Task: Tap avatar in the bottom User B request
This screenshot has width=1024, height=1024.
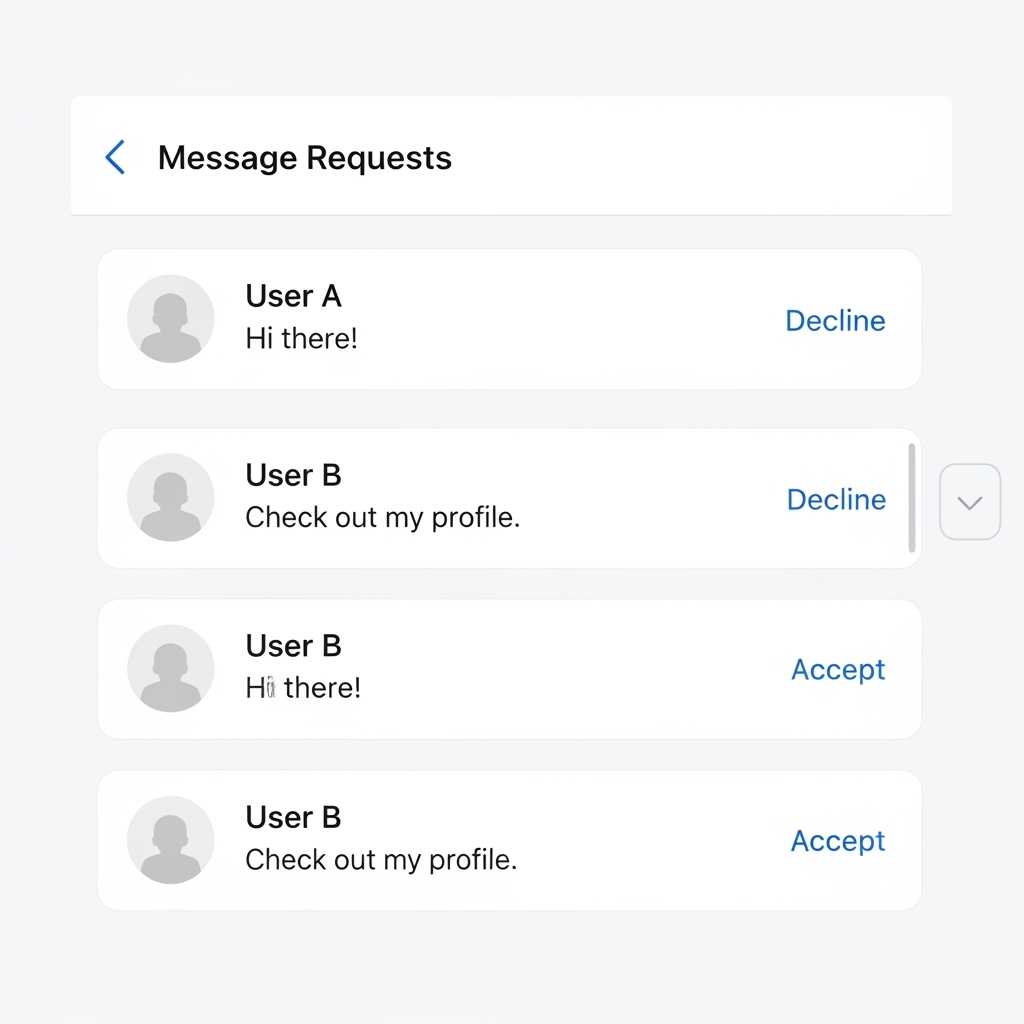Action: coord(170,840)
